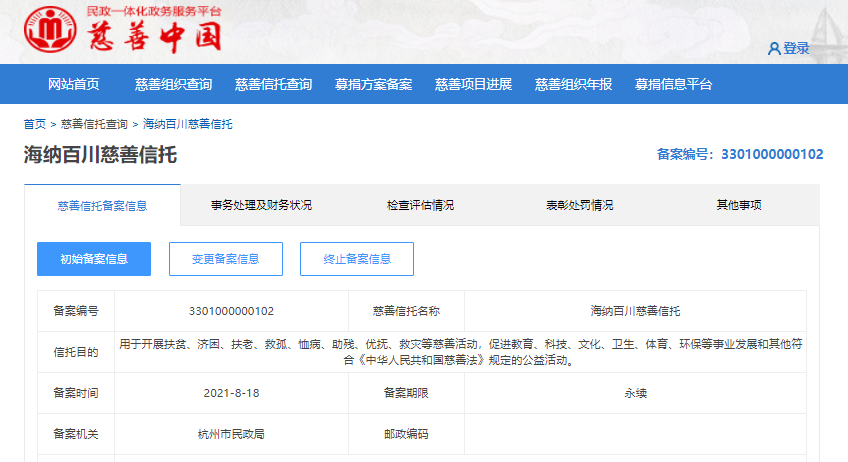
Task: Go to 网站首页 in navigation bar
Action: tap(74, 85)
